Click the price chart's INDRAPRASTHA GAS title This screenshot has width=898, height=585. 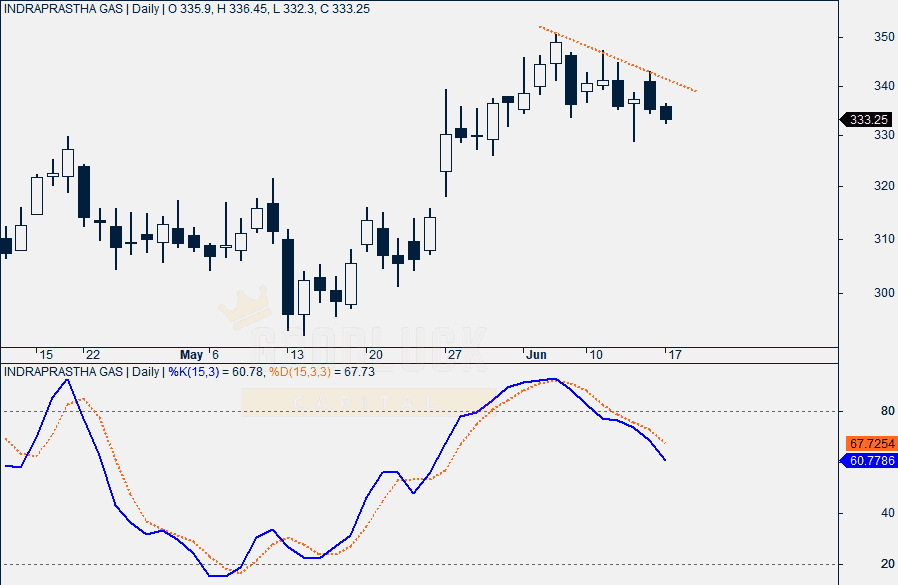(x=64, y=9)
